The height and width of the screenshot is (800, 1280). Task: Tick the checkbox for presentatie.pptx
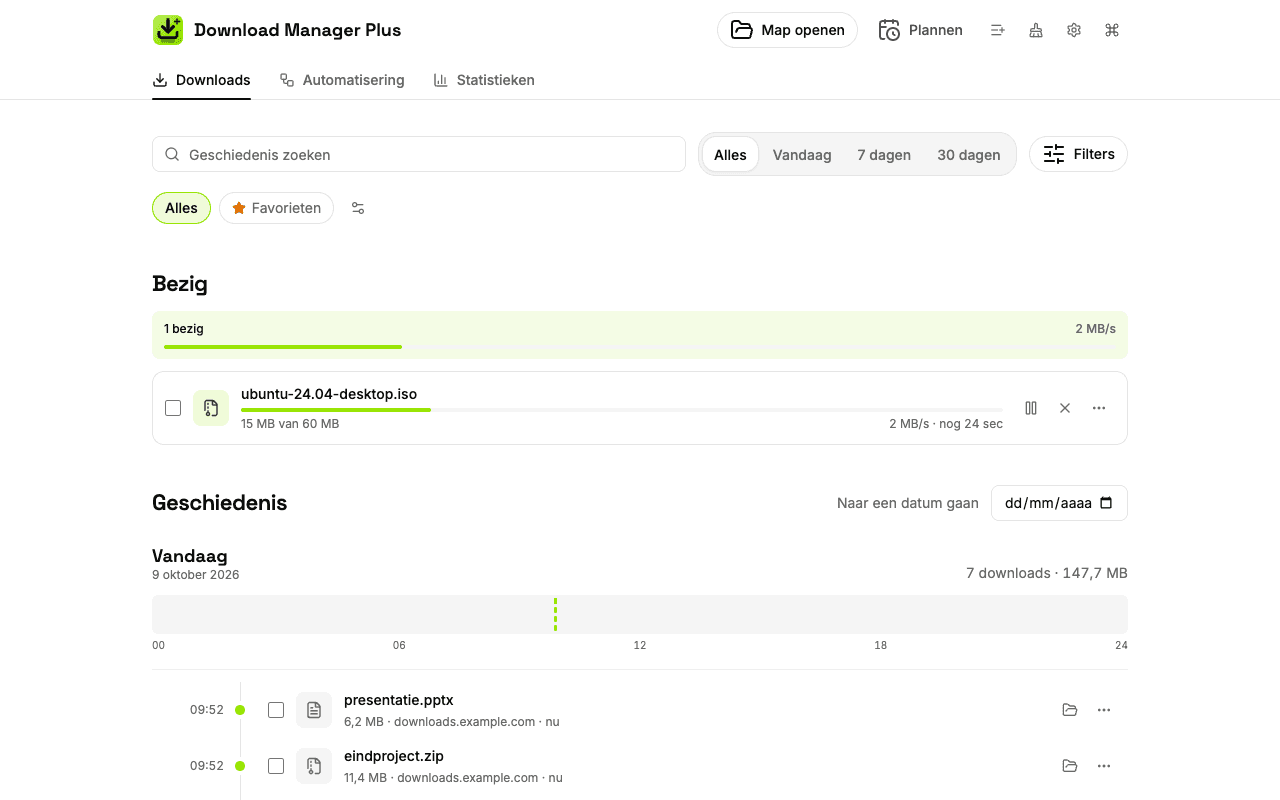(x=276, y=710)
